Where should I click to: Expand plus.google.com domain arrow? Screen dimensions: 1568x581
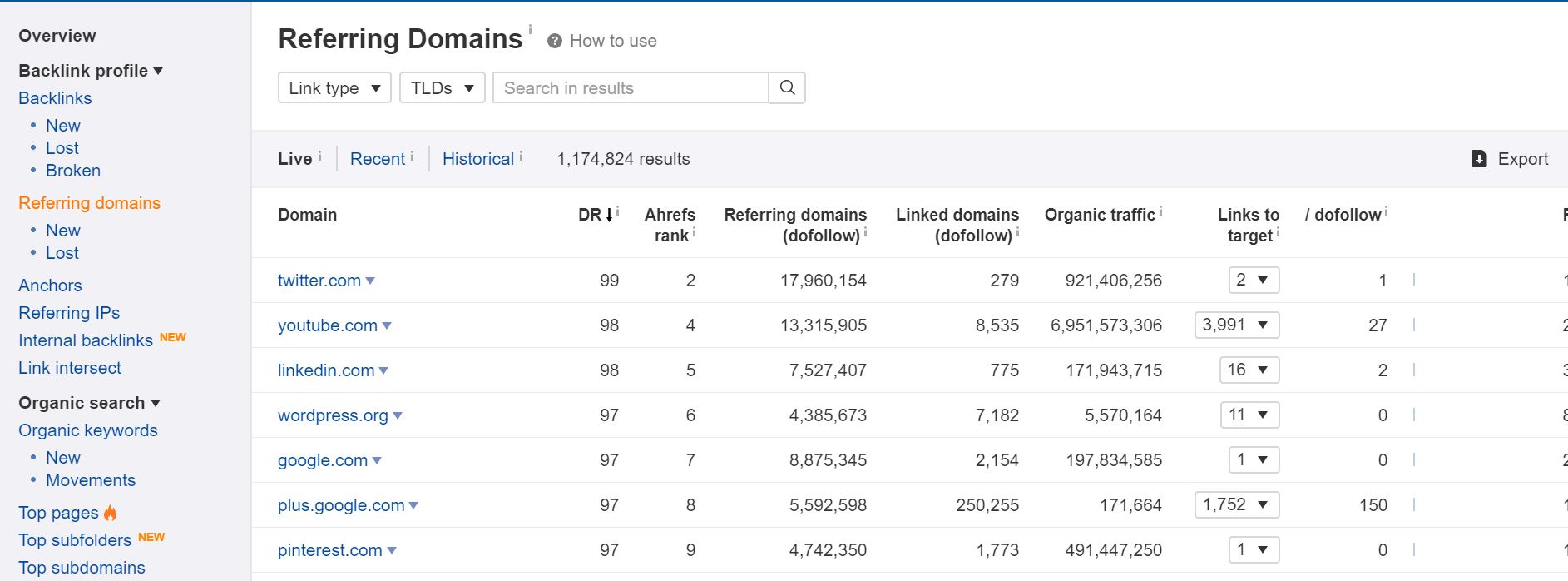pos(413,505)
